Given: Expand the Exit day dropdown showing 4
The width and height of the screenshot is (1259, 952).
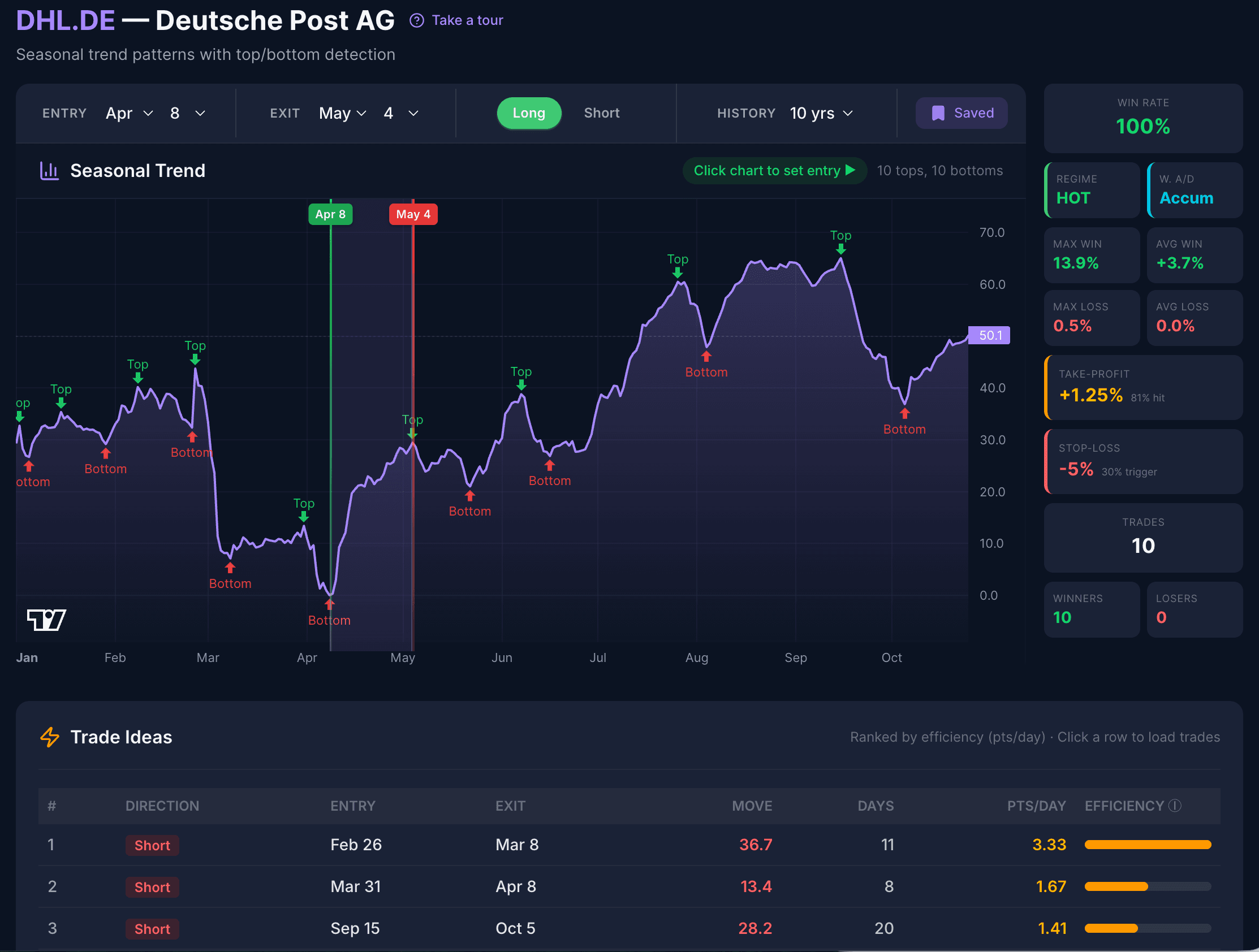Looking at the screenshot, I should coord(400,112).
